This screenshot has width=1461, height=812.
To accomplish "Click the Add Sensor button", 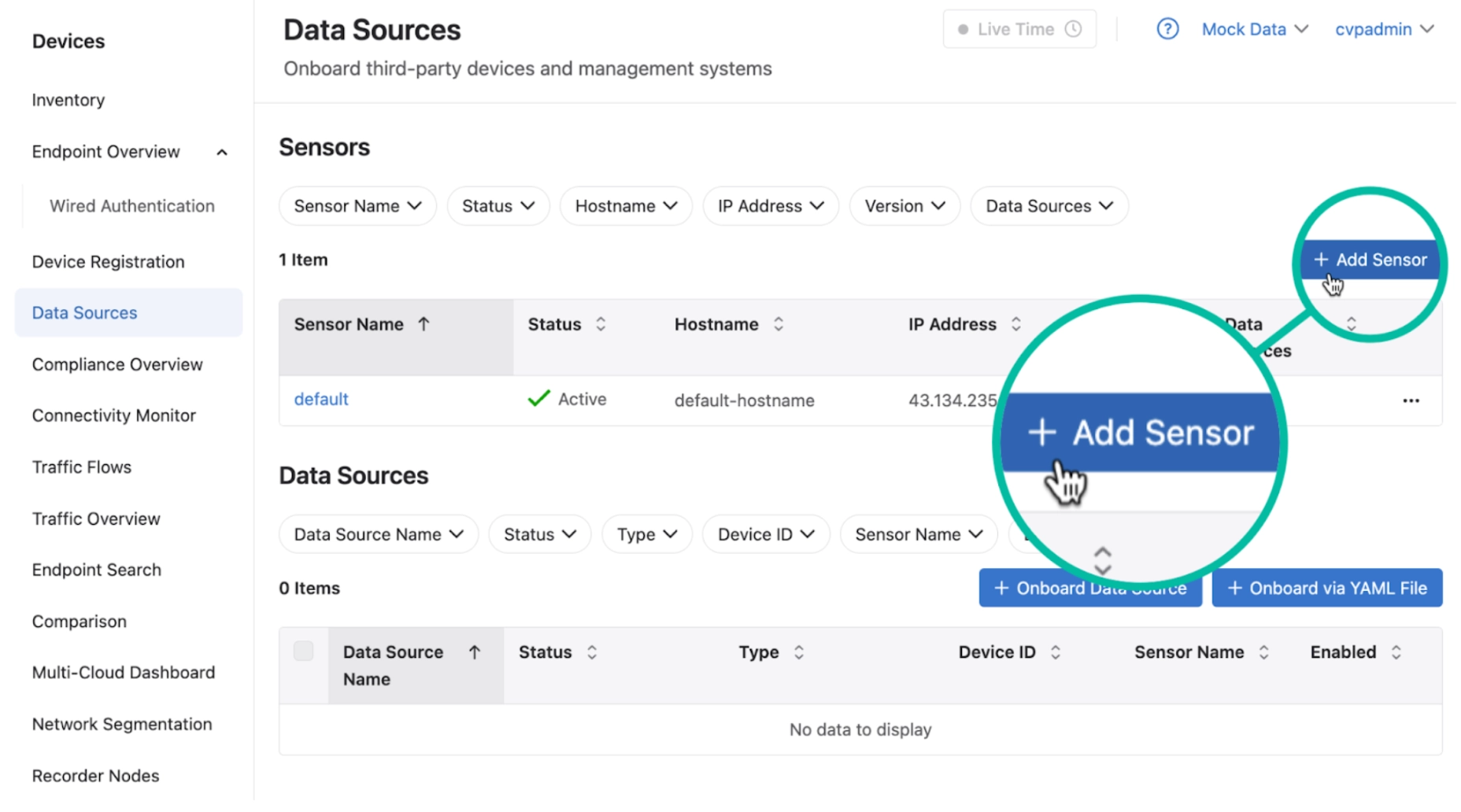I will coord(1370,260).
